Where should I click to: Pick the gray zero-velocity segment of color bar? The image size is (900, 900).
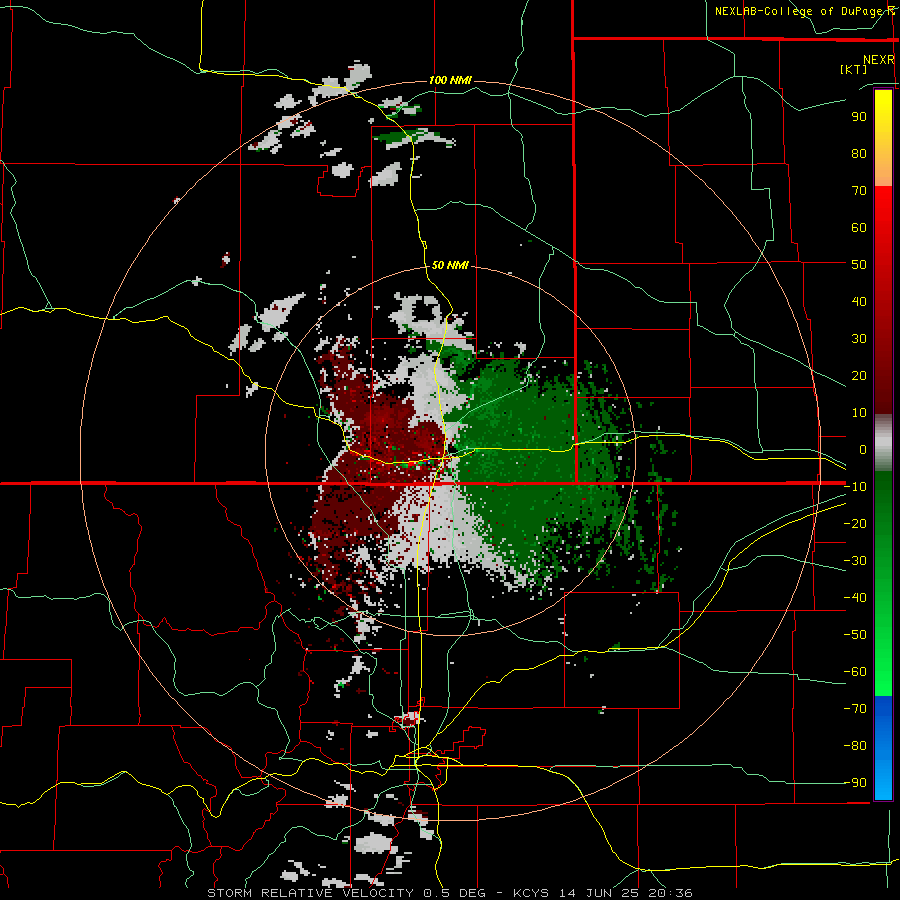[883, 443]
